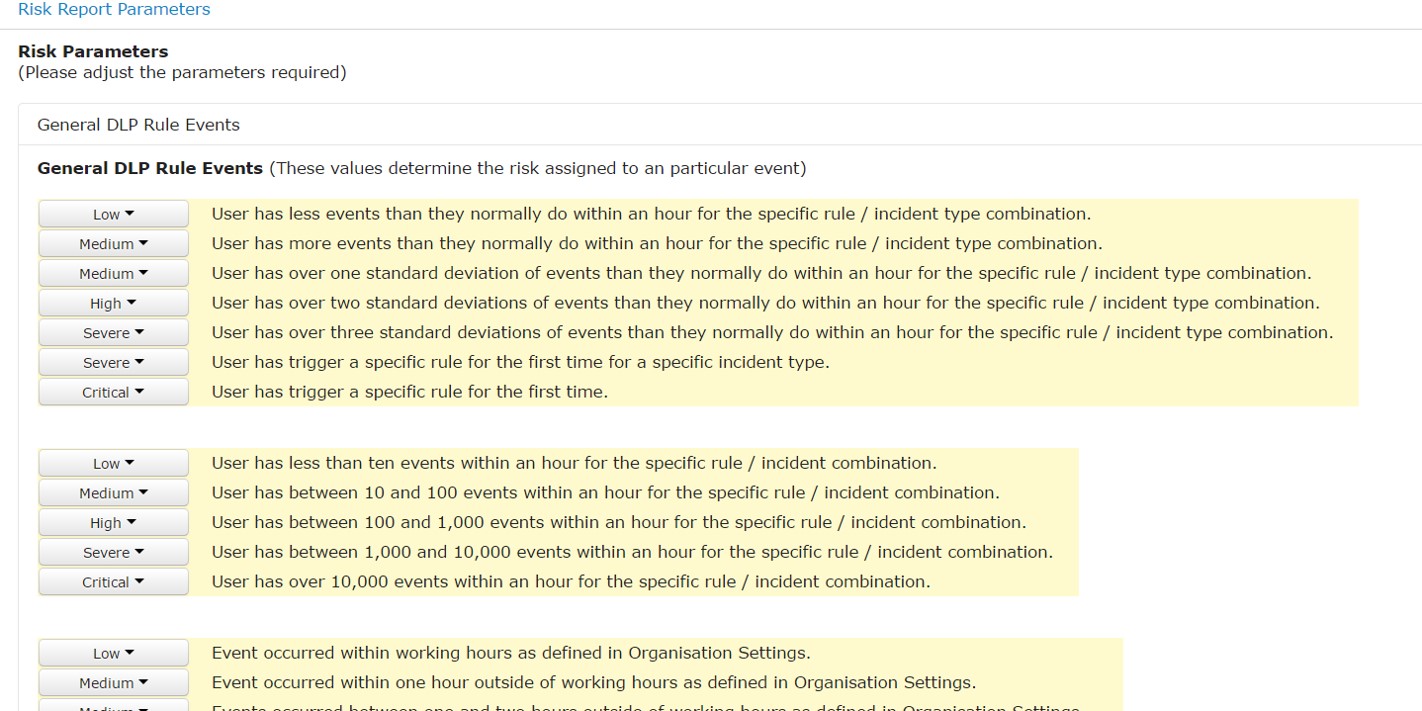1422x711 pixels.
Task: Click the text about less events than normal
Action: [650, 214]
